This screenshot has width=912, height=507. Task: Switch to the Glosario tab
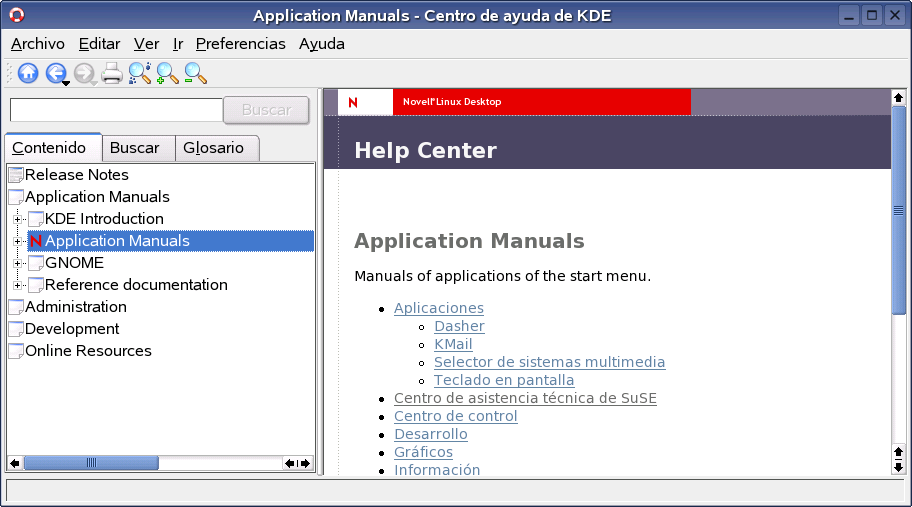click(213, 148)
